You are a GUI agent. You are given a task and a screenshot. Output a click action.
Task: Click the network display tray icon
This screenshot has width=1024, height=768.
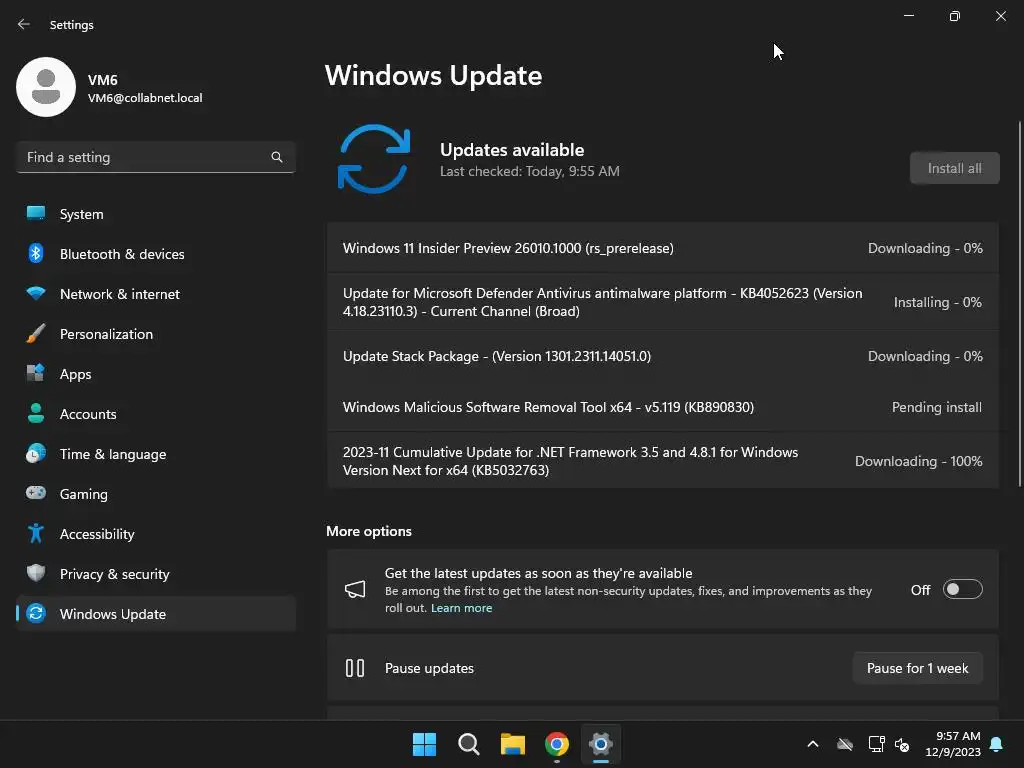(876, 744)
